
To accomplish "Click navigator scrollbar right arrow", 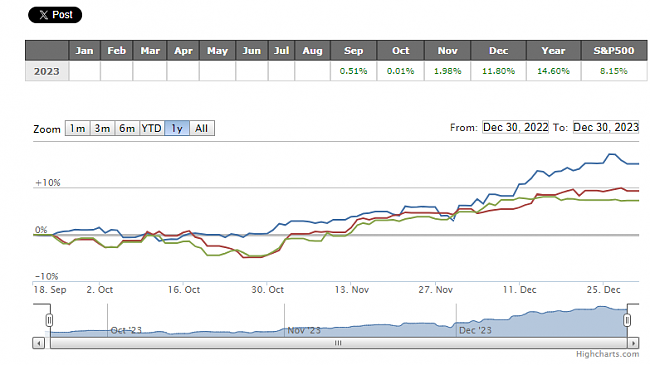I will coord(633,343).
